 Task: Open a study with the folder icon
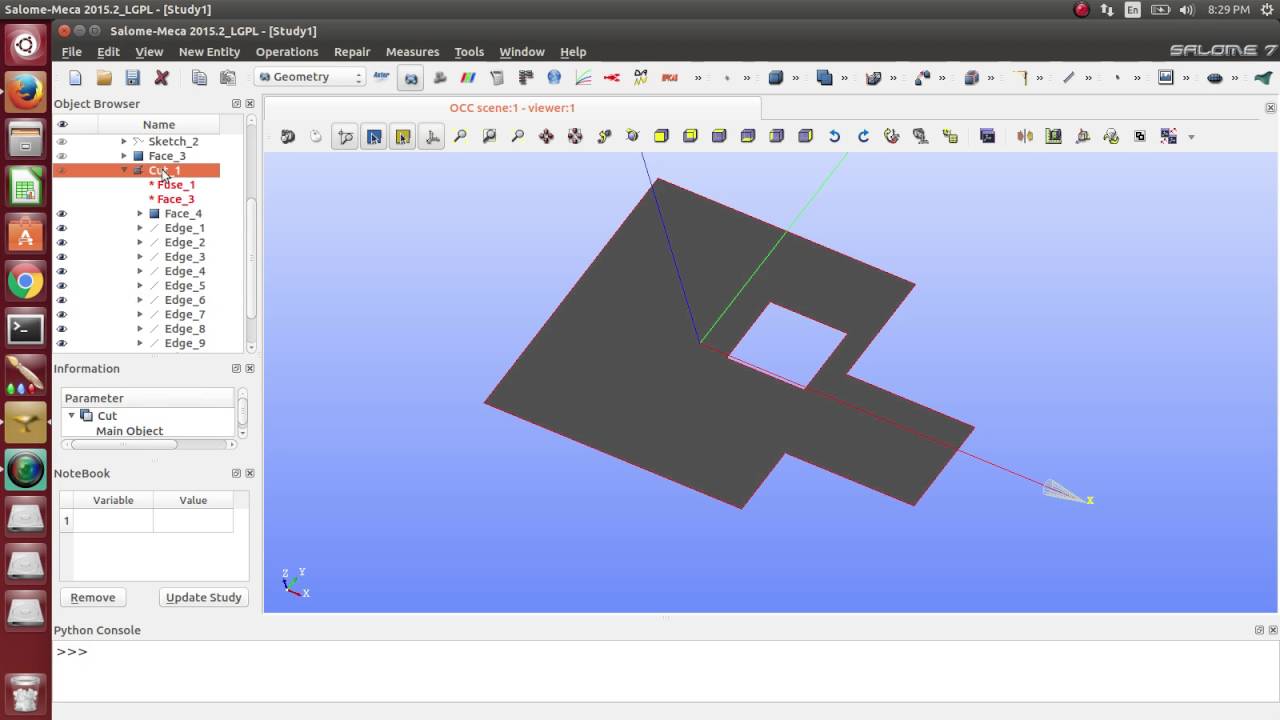coord(104,77)
